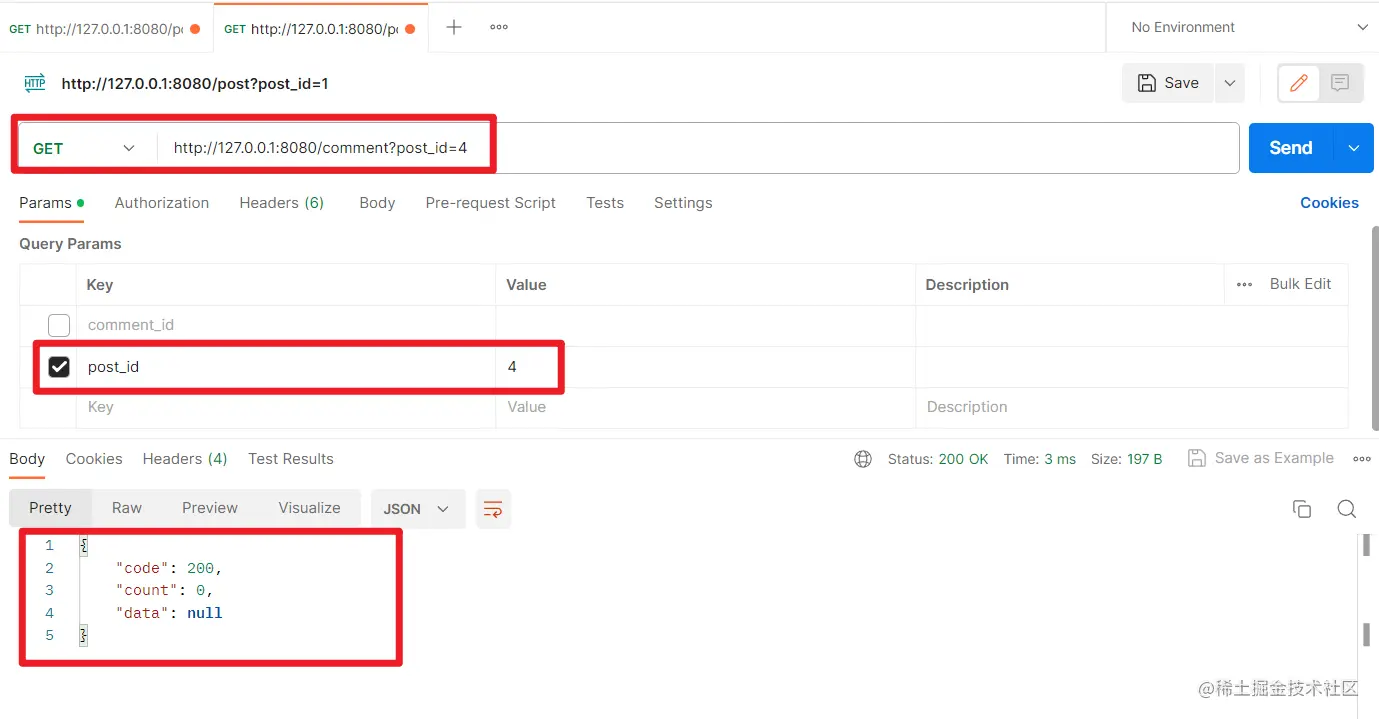Select the Raw view
The width and height of the screenshot is (1379, 719).
click(127, 508)
